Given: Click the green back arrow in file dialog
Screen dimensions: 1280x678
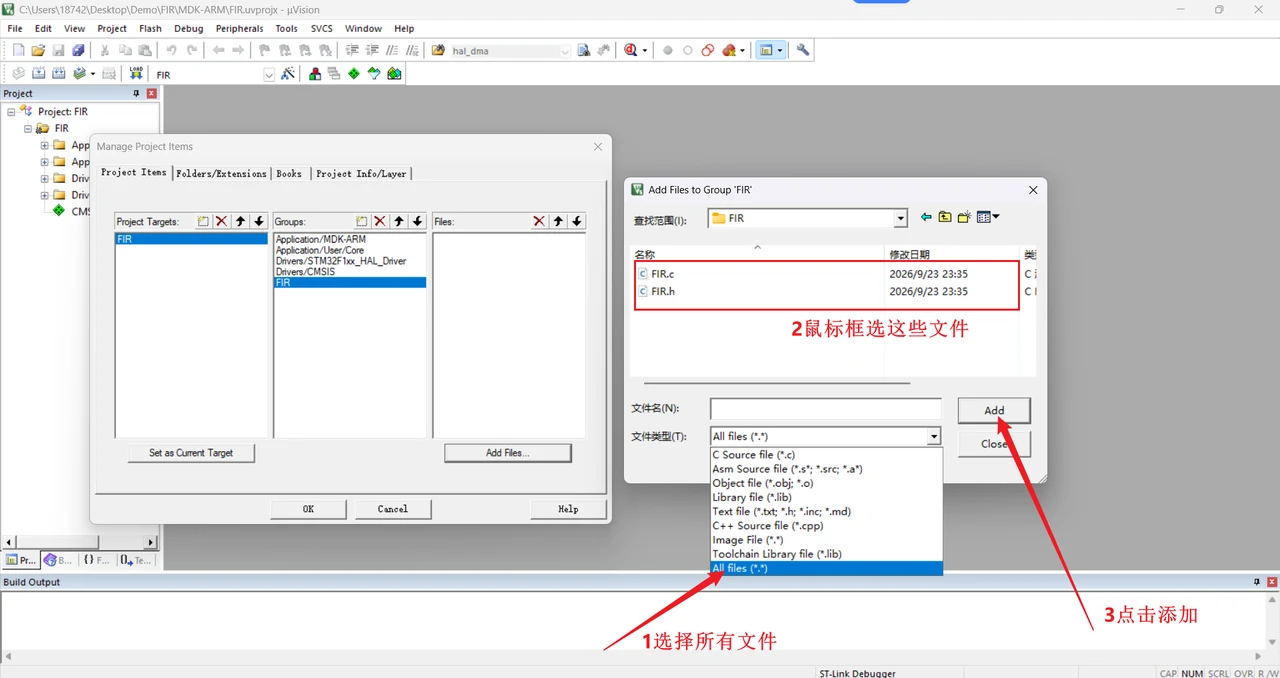Looking at the screenshot, I should tap(926, 217).
